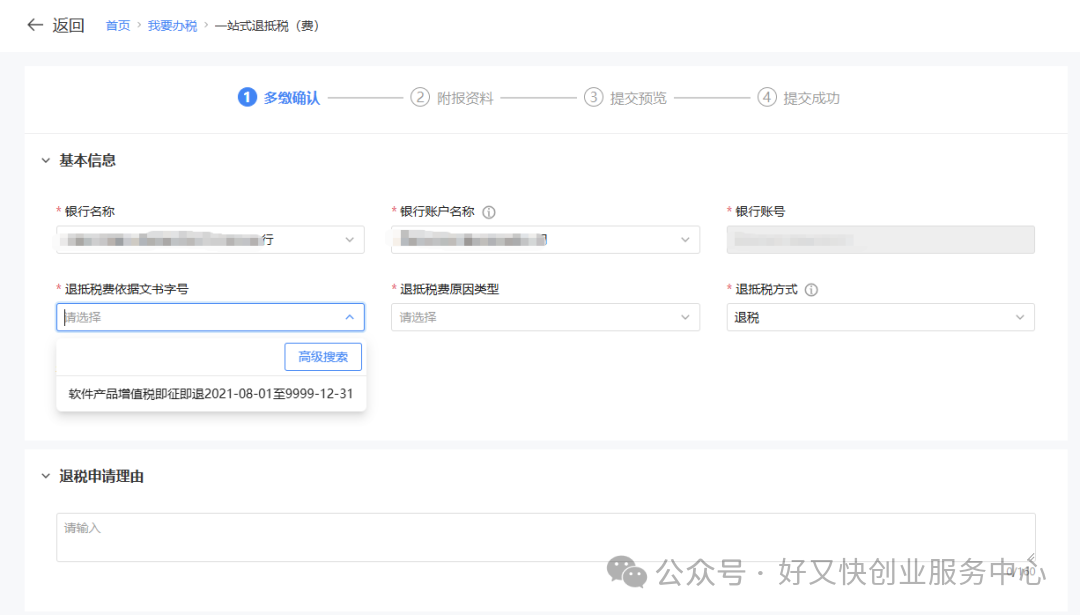
Task: Open the 银行名称 dropdown
Action: pyautogui.click(x=210, y=240)
